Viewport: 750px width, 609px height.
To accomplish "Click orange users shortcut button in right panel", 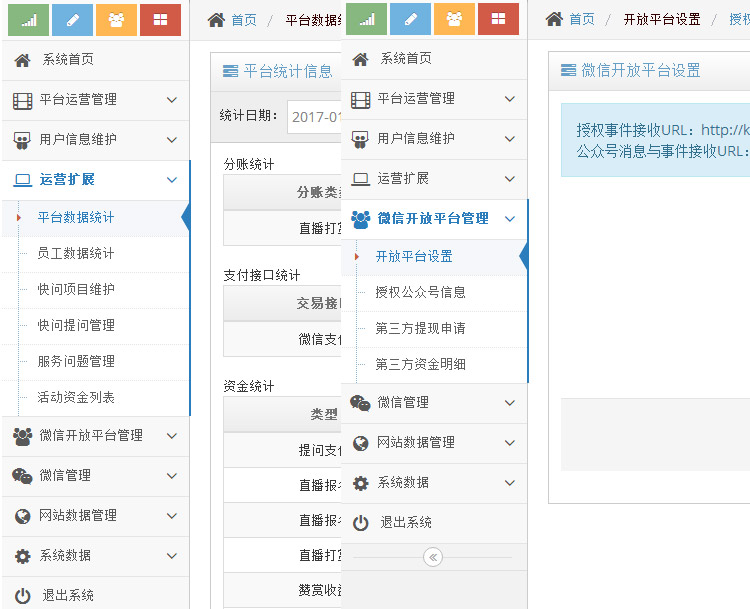I will (x=454, y=19).
